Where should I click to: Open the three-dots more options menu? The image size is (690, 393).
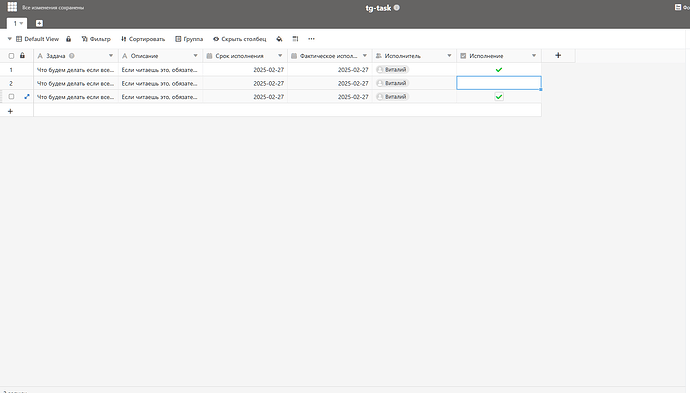(311, 39)
